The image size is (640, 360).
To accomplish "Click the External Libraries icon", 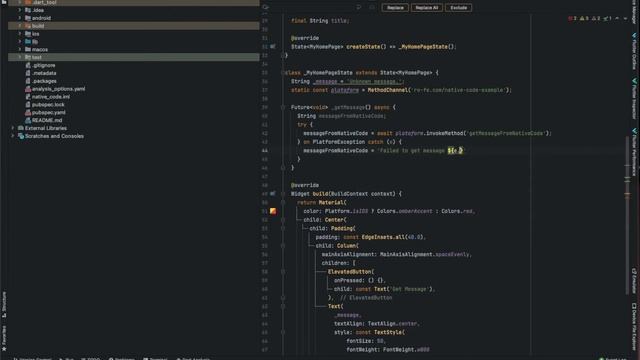I will pos(20,128).
